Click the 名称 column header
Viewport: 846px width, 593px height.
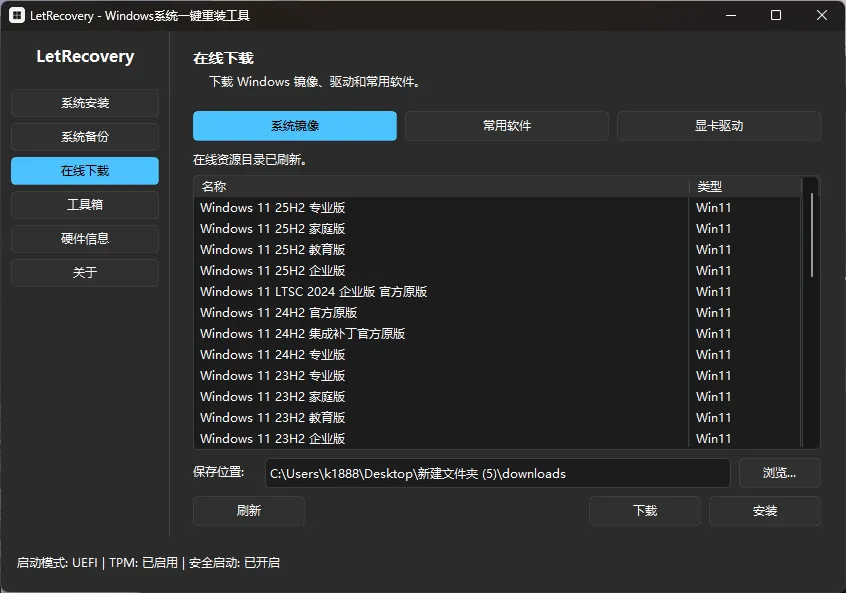(x=441, y=187)
